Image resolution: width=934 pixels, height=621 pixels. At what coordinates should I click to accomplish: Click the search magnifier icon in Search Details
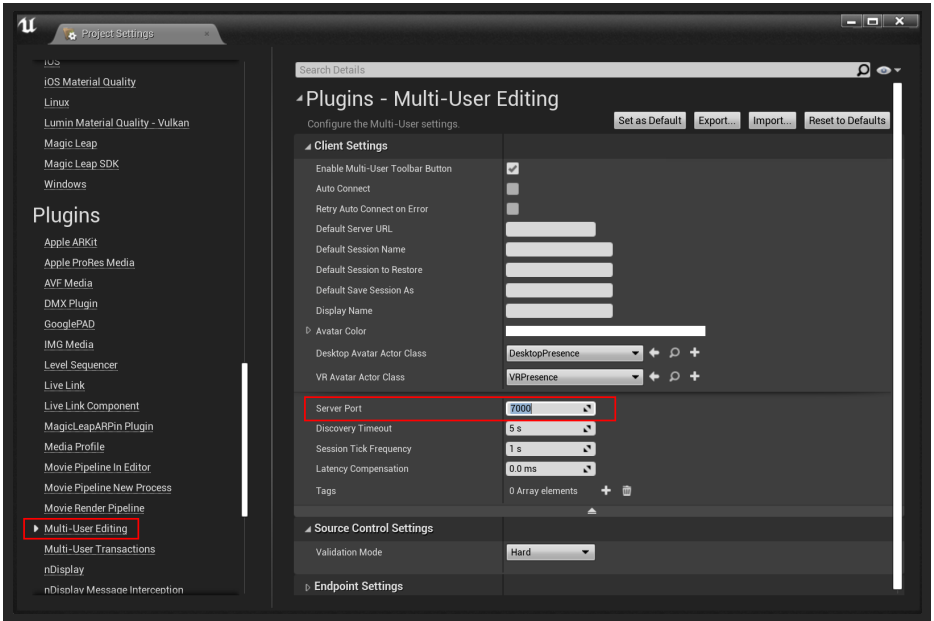(x=863, y=70)
